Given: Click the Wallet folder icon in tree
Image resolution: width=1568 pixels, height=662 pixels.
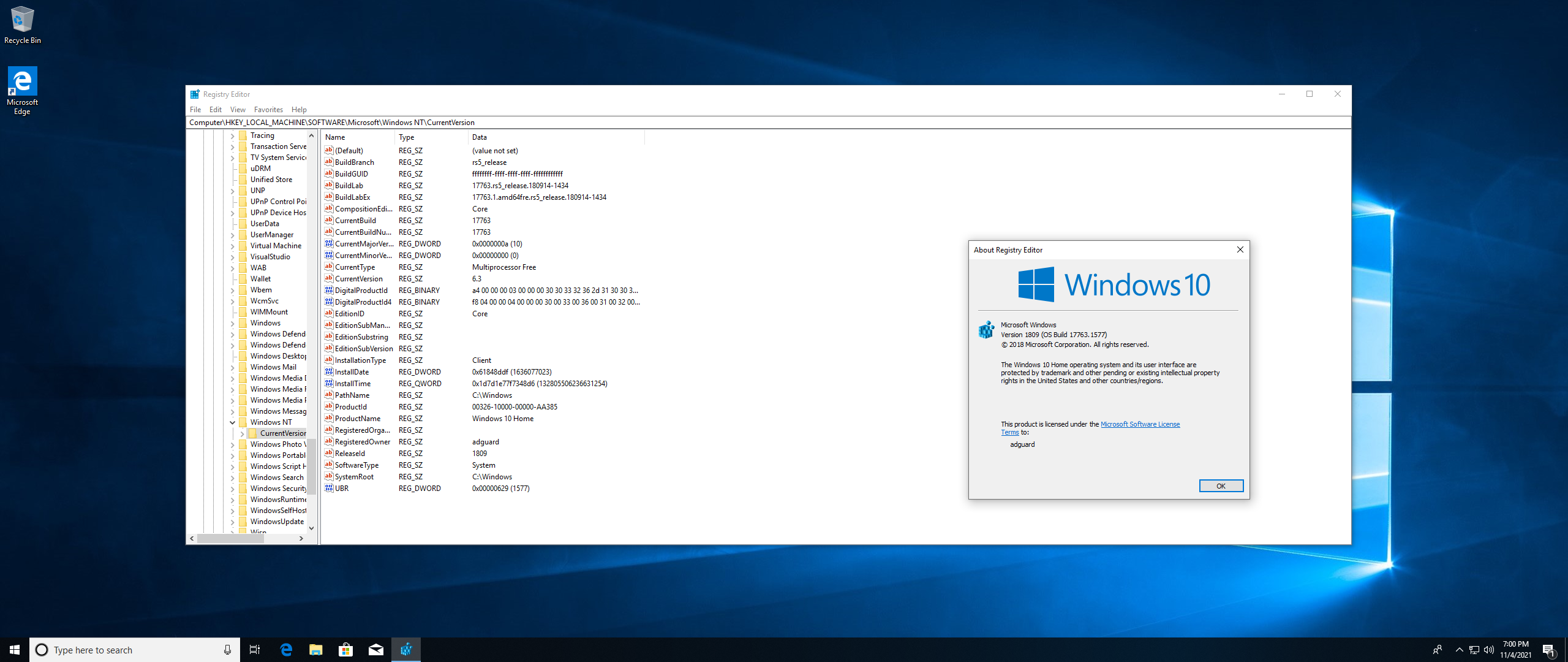Looking at the screenshot, I should point(243,279).
